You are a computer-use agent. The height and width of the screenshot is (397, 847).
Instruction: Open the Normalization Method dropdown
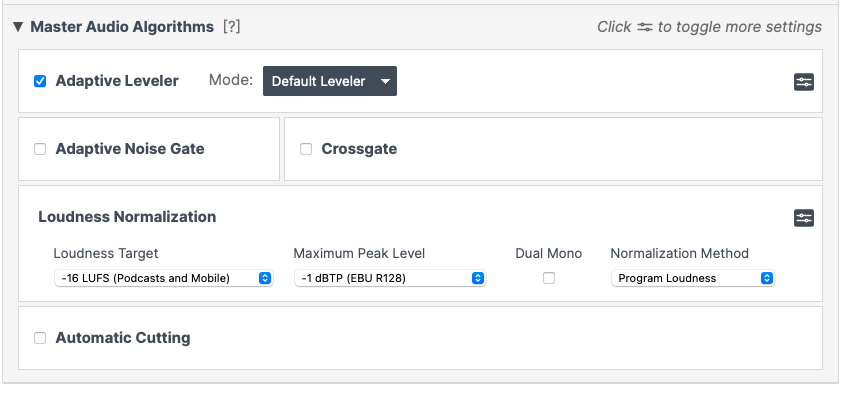[693, 278]
